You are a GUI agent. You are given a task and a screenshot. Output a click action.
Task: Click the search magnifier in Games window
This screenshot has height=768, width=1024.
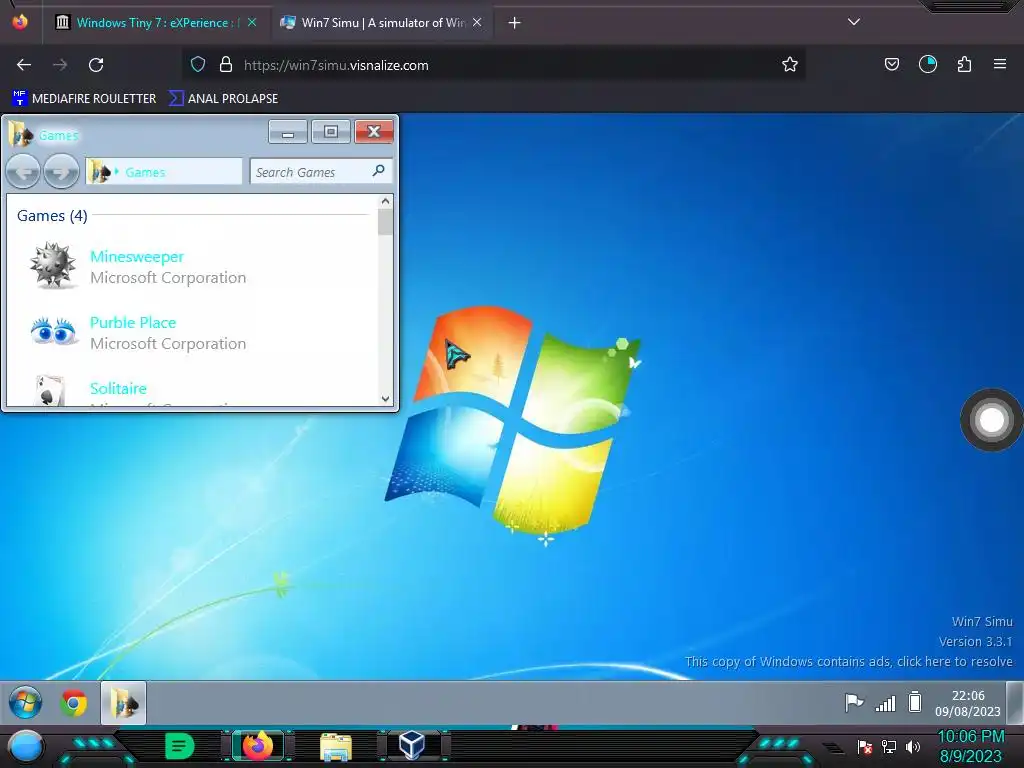[378, 170]
